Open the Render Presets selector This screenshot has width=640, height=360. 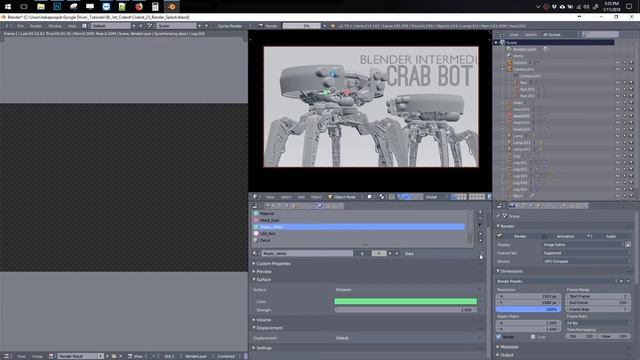[556, 281]
